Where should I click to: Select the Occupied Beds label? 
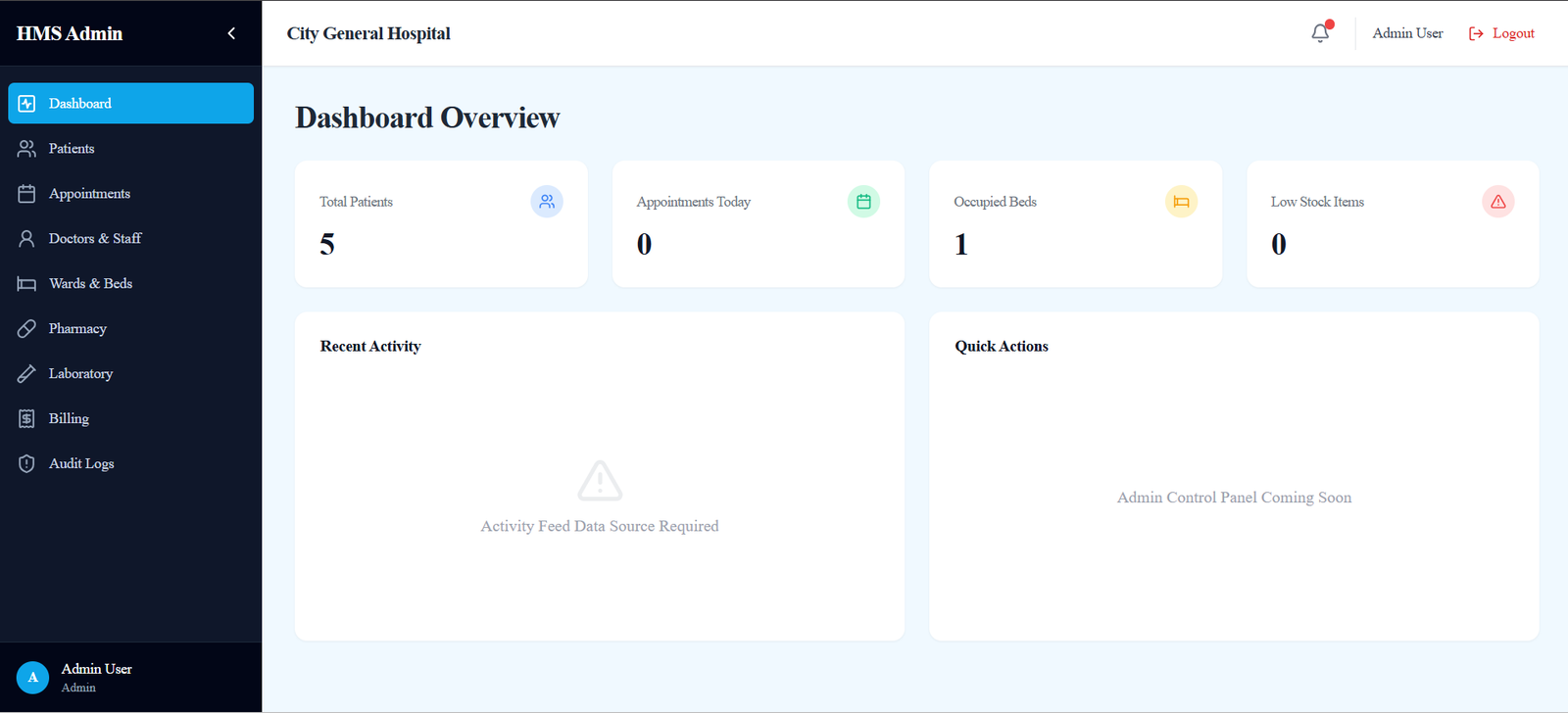click(995, 202)
